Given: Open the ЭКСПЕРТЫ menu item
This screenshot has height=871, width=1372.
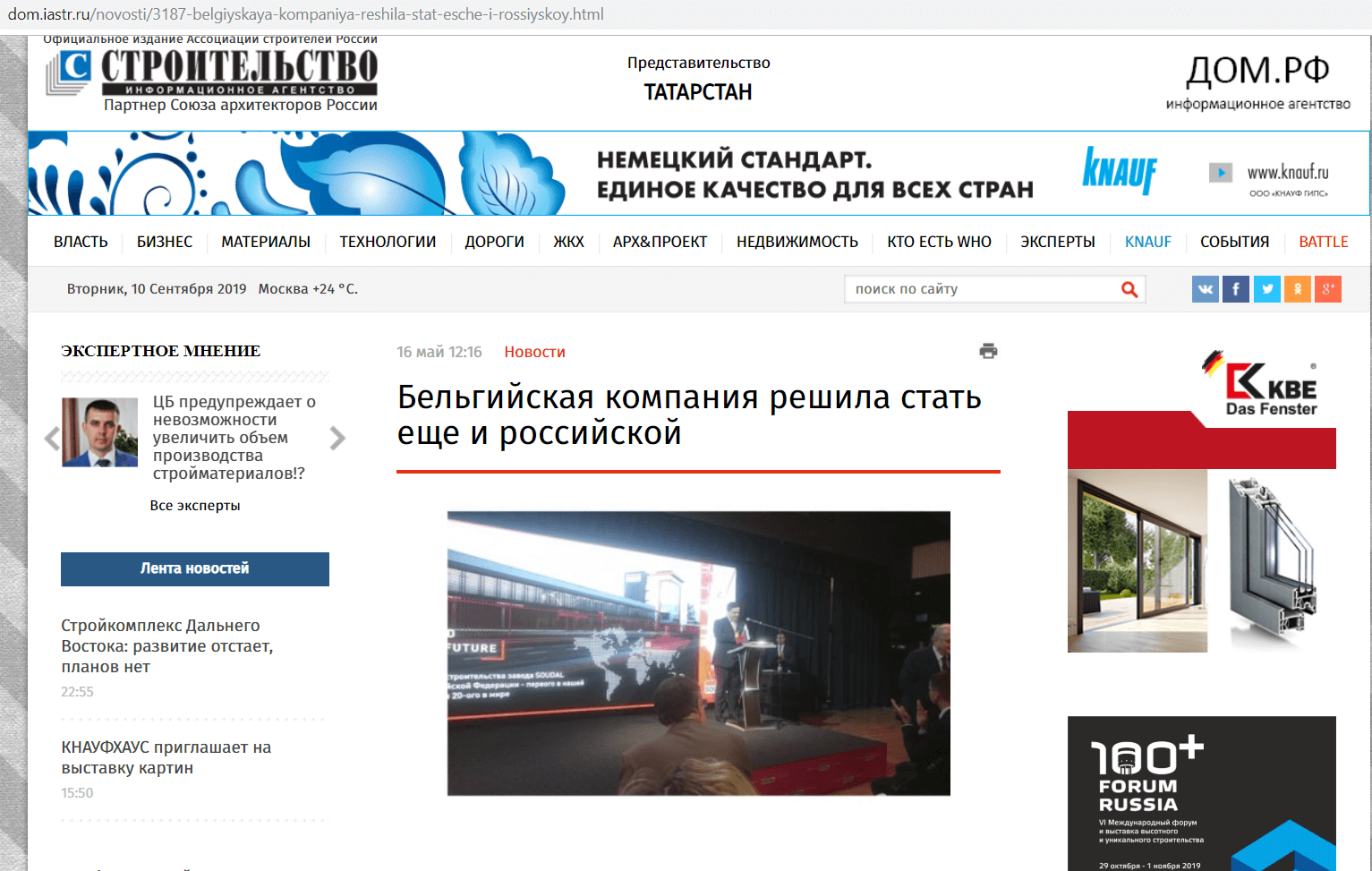Looking at the screenshot, I should pos(1058,242).
